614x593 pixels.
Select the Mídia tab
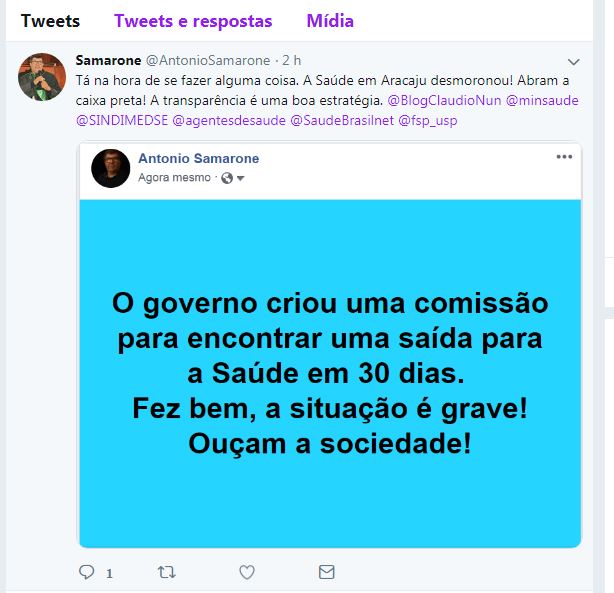pos(330,21)
